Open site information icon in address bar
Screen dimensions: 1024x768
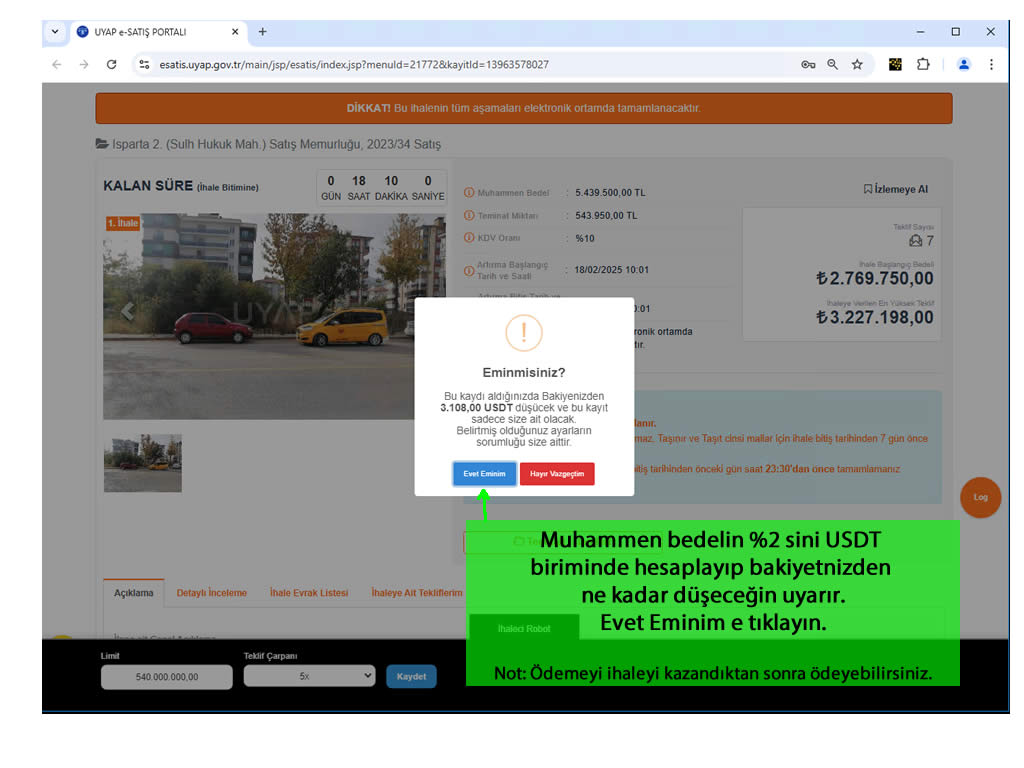click(x=144, y=65)
